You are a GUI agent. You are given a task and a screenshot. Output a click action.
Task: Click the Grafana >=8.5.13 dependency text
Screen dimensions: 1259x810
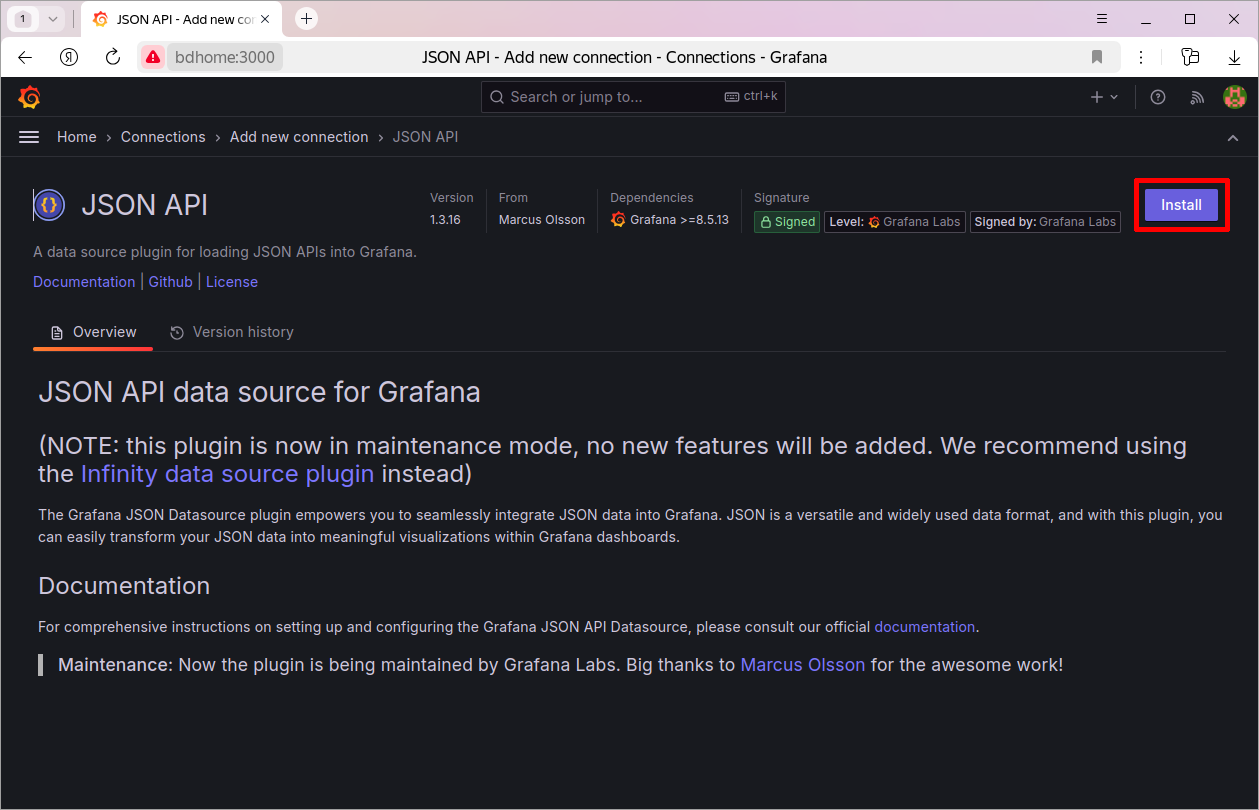coord(679,220)
